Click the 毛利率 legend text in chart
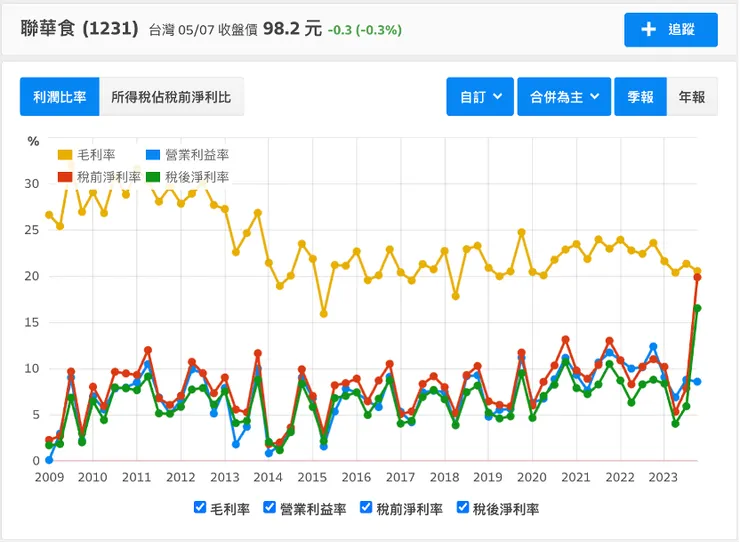This screenshot has height=543, width=740. coord(96,155)
